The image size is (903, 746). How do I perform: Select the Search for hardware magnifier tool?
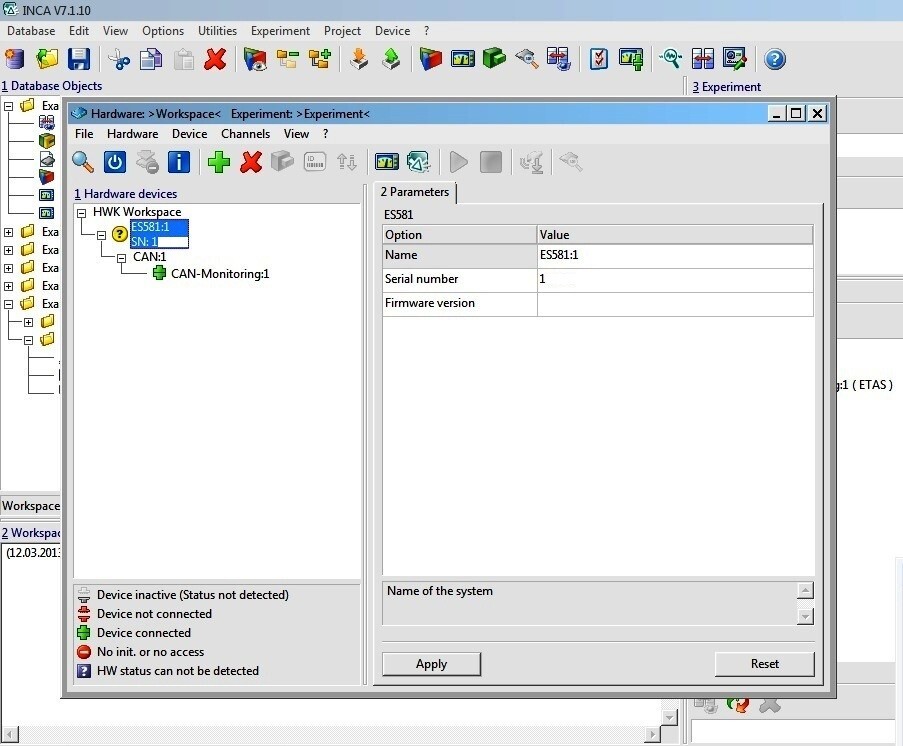83,161
